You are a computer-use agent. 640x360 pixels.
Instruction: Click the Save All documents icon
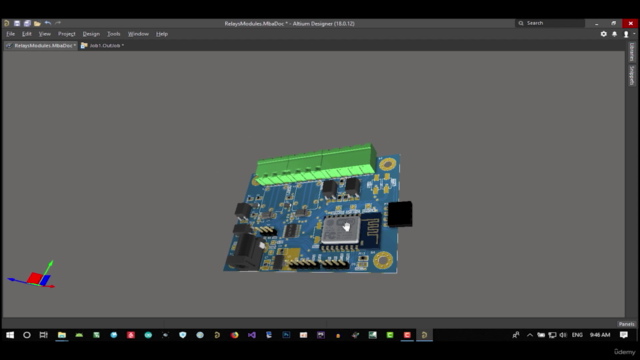click(27, 24)
